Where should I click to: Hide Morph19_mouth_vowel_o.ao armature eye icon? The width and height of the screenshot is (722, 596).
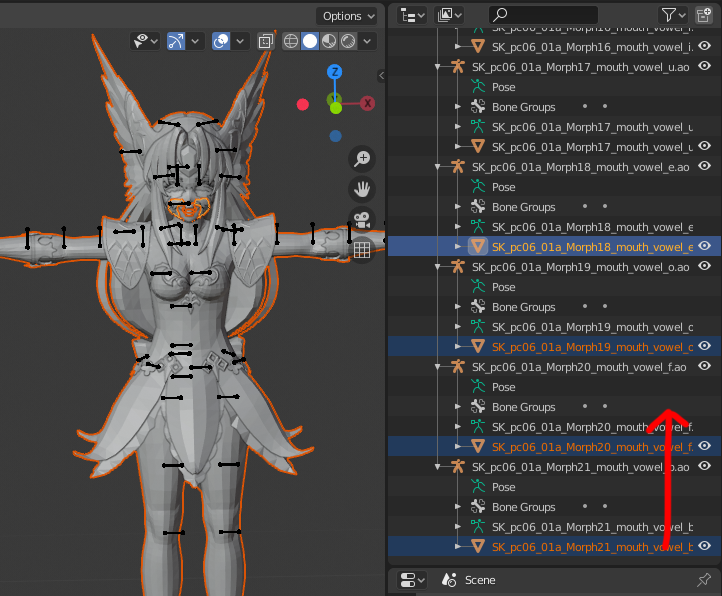coord(705,266)
